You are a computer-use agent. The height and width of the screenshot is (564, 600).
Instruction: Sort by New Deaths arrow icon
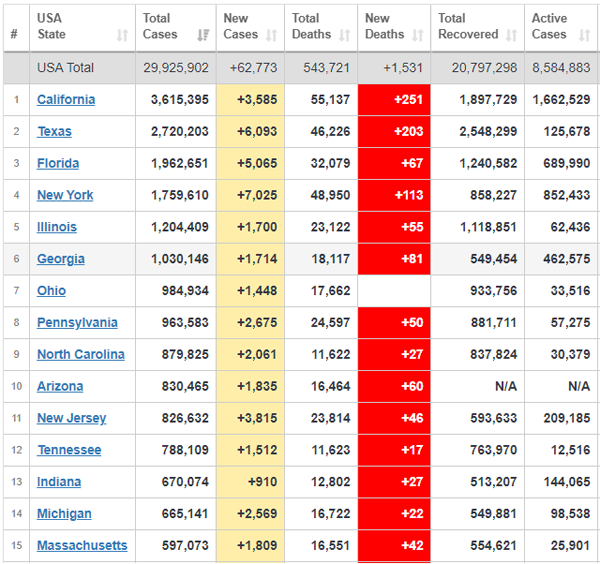(x=418, y=35)
